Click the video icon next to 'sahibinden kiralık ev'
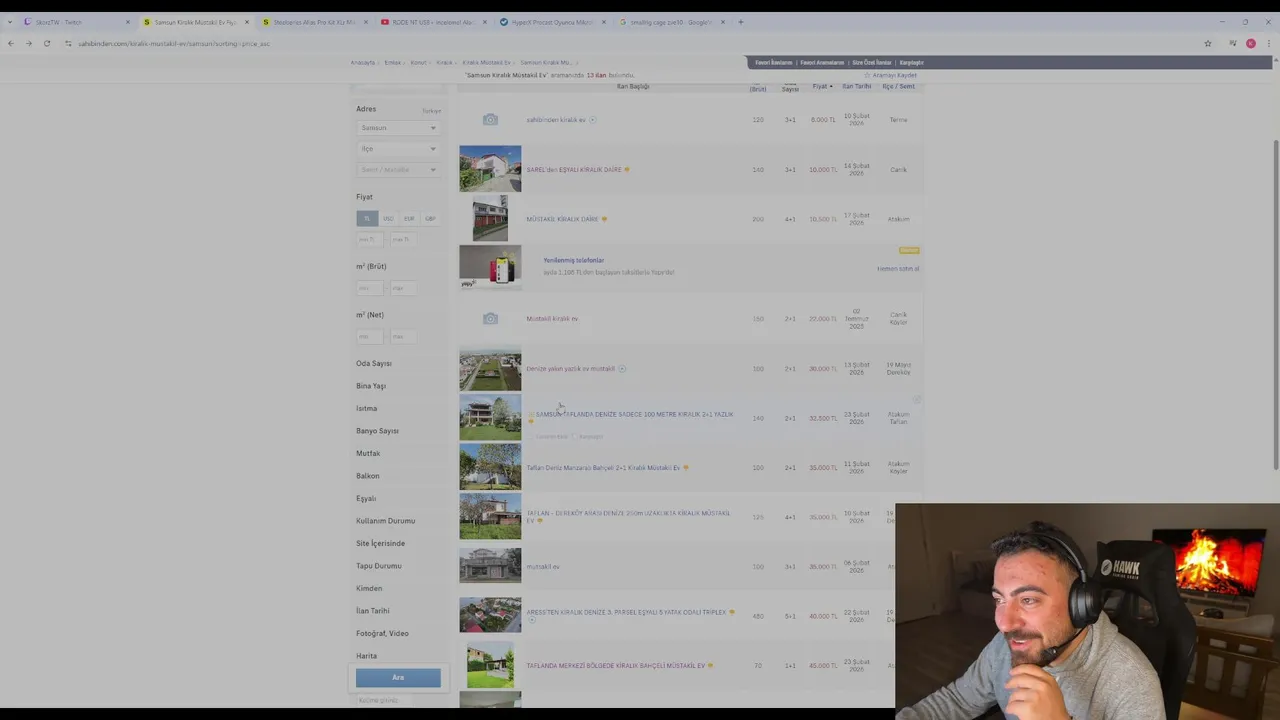Screen dimensions: 1280x720 click(593, 120)
